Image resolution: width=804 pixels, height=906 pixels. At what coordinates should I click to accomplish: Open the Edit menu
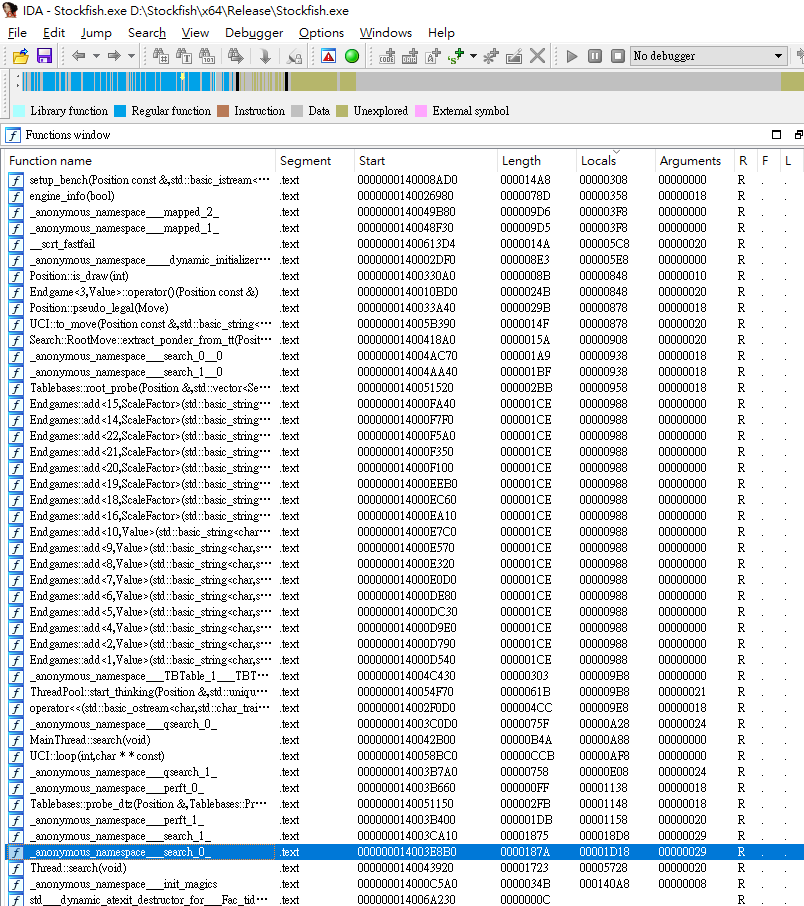pyautogui.click(x=54, y=33)
